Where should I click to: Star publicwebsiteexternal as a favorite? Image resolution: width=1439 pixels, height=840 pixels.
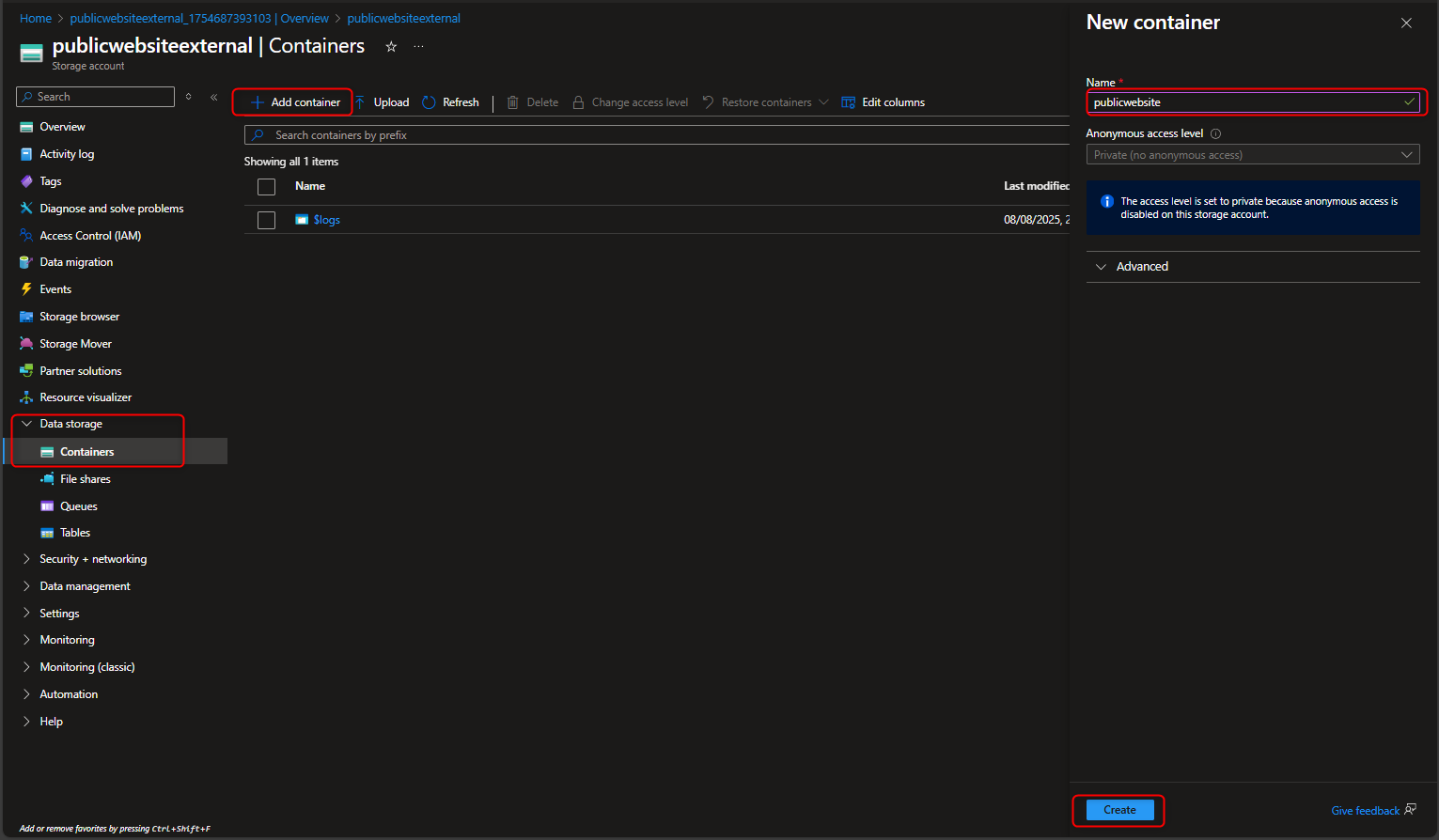pos(391,45)
